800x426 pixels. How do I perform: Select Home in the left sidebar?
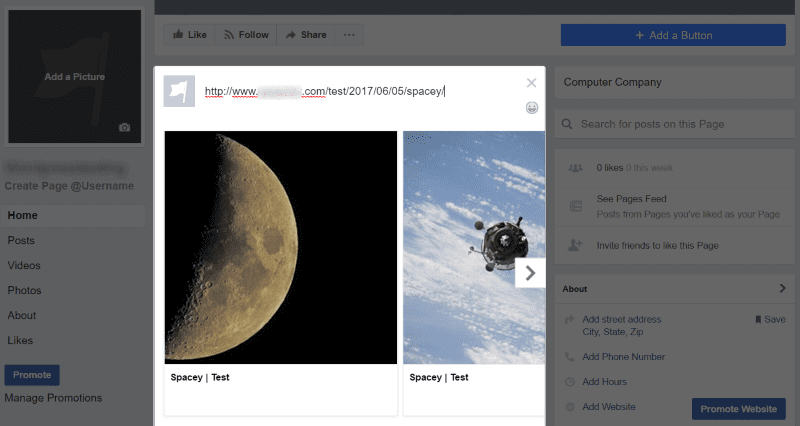coord(73,215)
